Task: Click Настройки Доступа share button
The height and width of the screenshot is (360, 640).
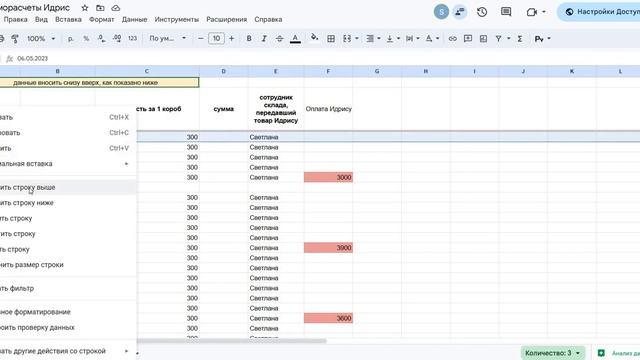Action: (x=599, y=12)
